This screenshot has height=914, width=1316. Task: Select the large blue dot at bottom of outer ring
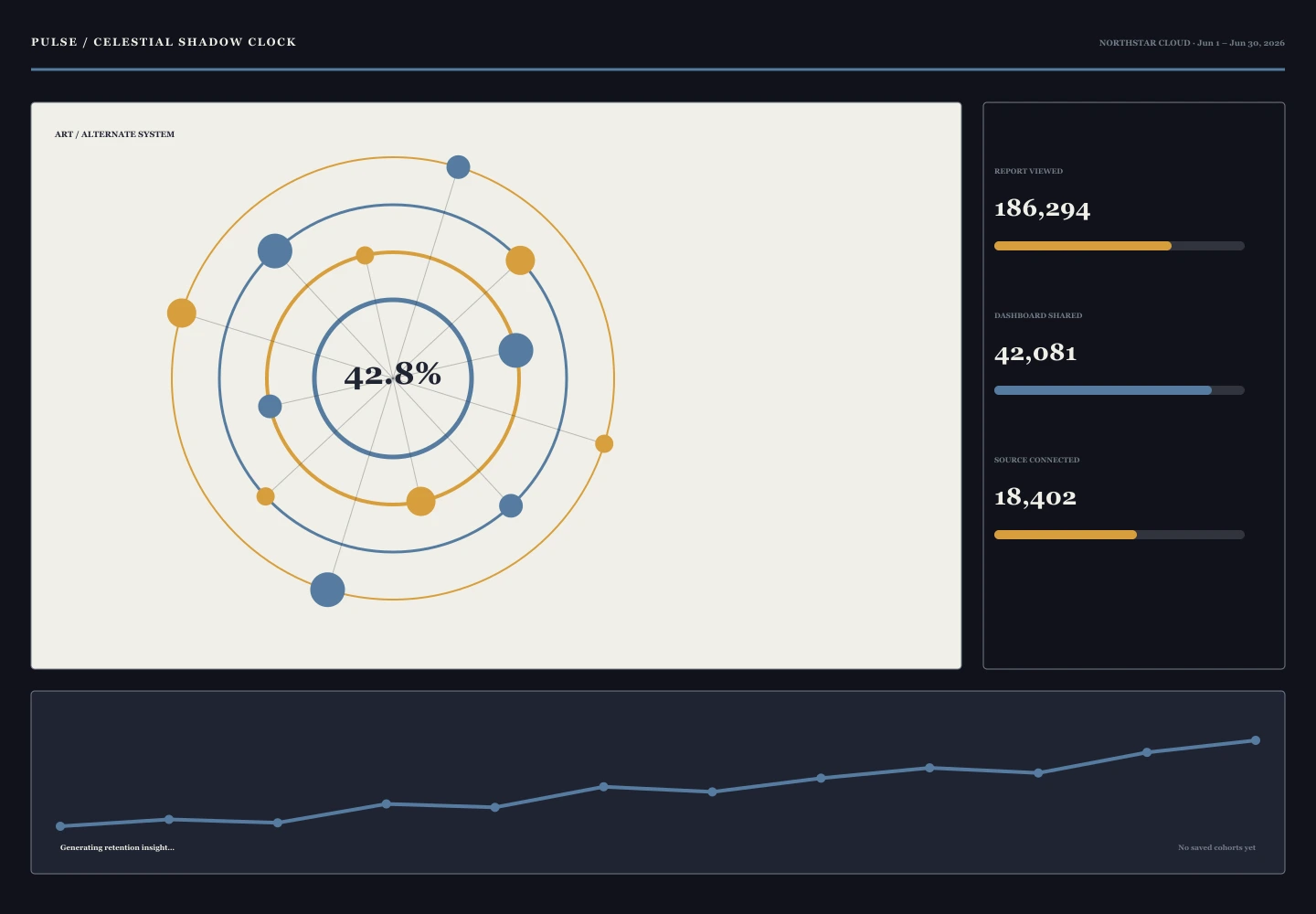click(x=327, y=590)
